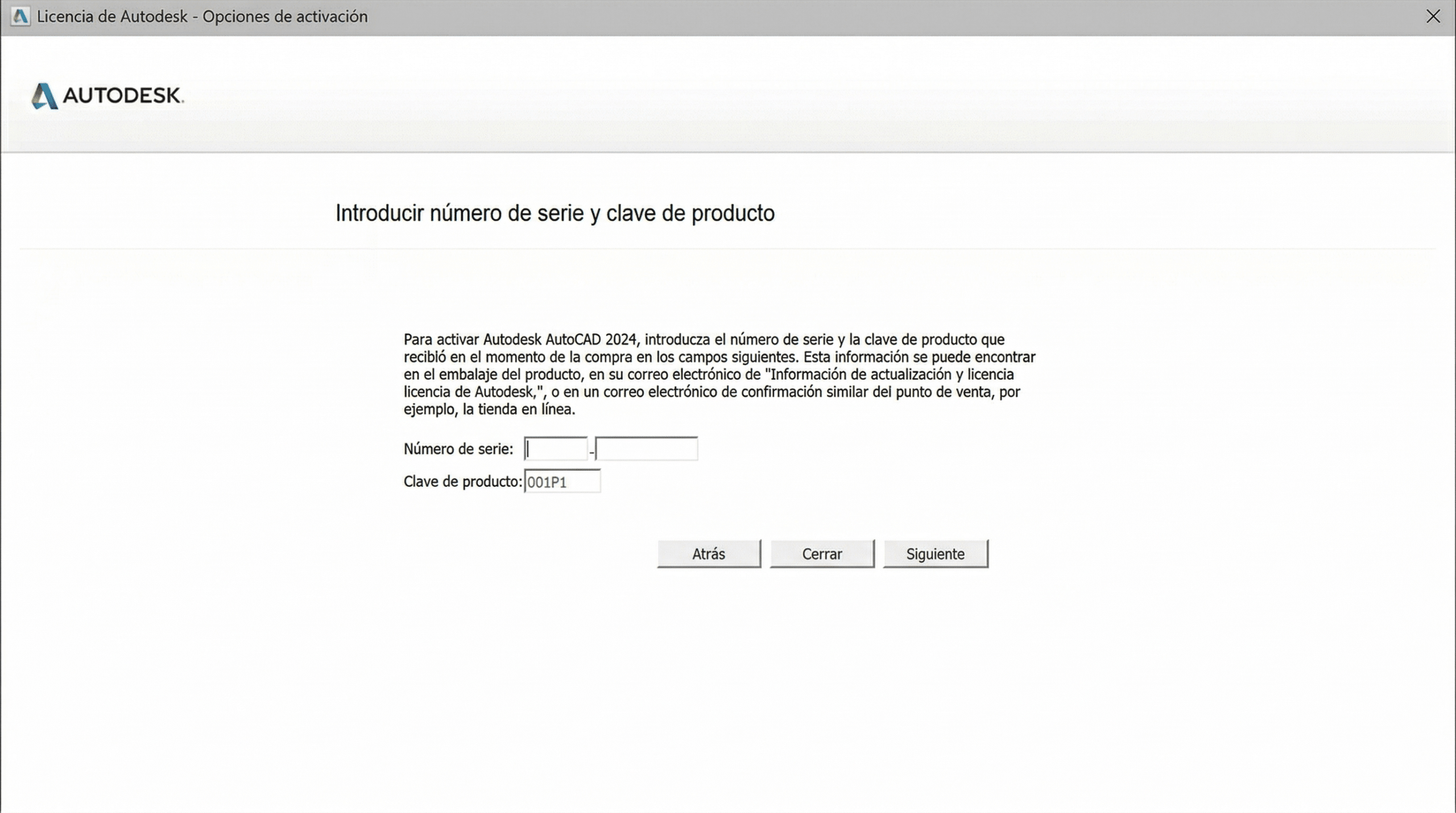Viewport: 1456px width, 813px height.
Task: Click the Siguiente button
Action: pos(936,553)
